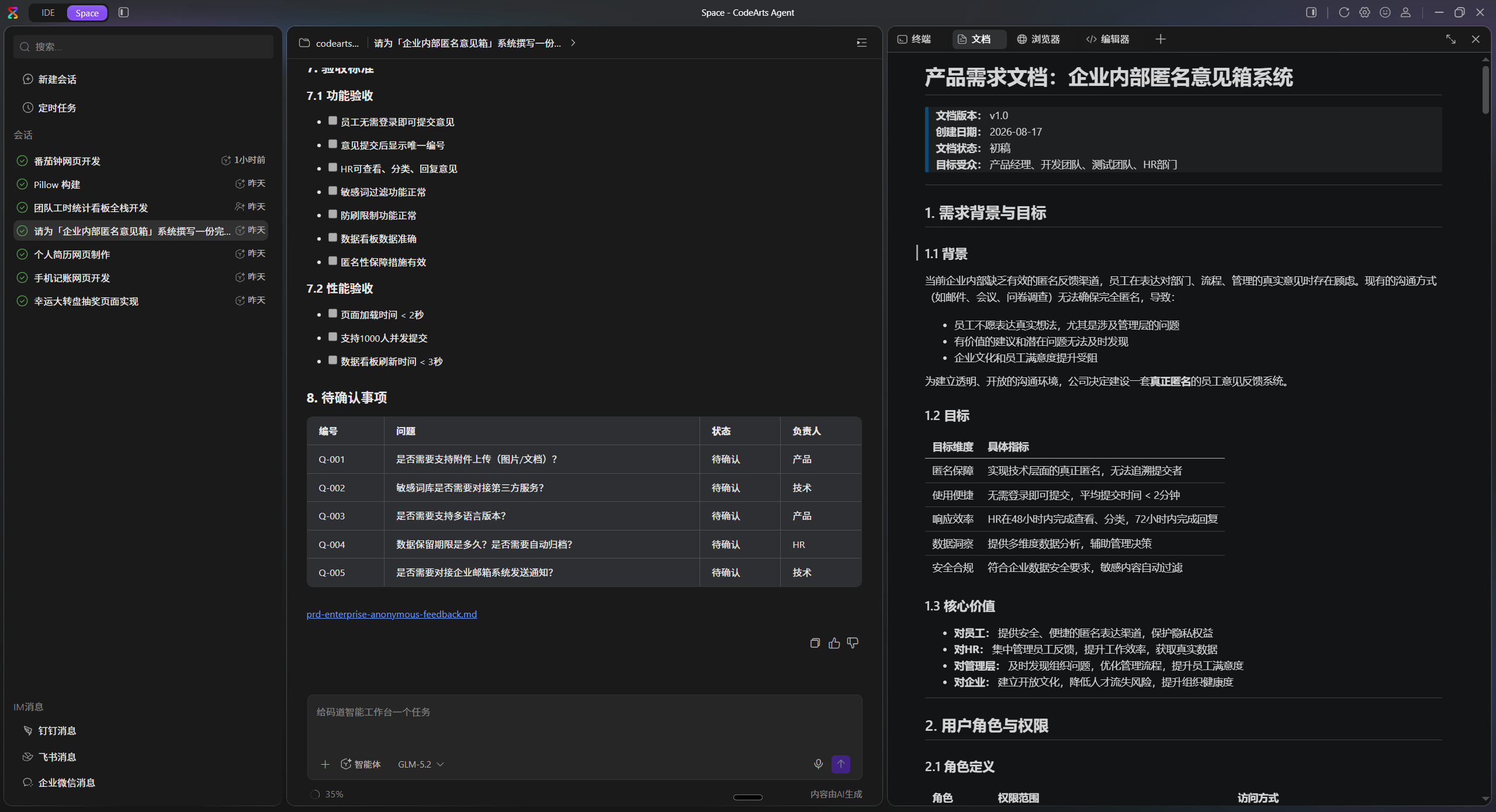The height and width of the screenshot is (812, 1496).
Task: Click the document panel vertical scrollbar
Action: click(x=1486, y=90)
